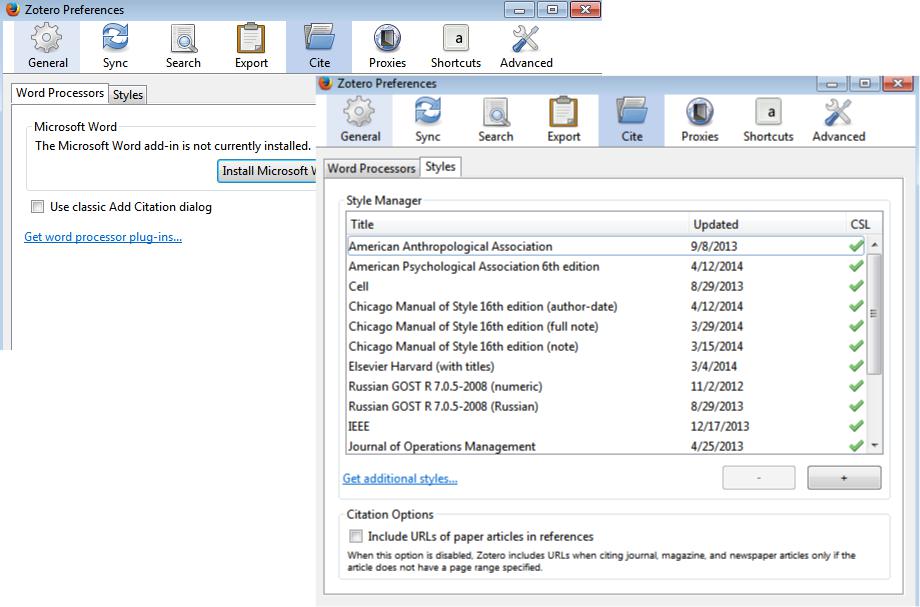
Task: Enable Use classic Add Citation dialog
Action: (38, 206)
